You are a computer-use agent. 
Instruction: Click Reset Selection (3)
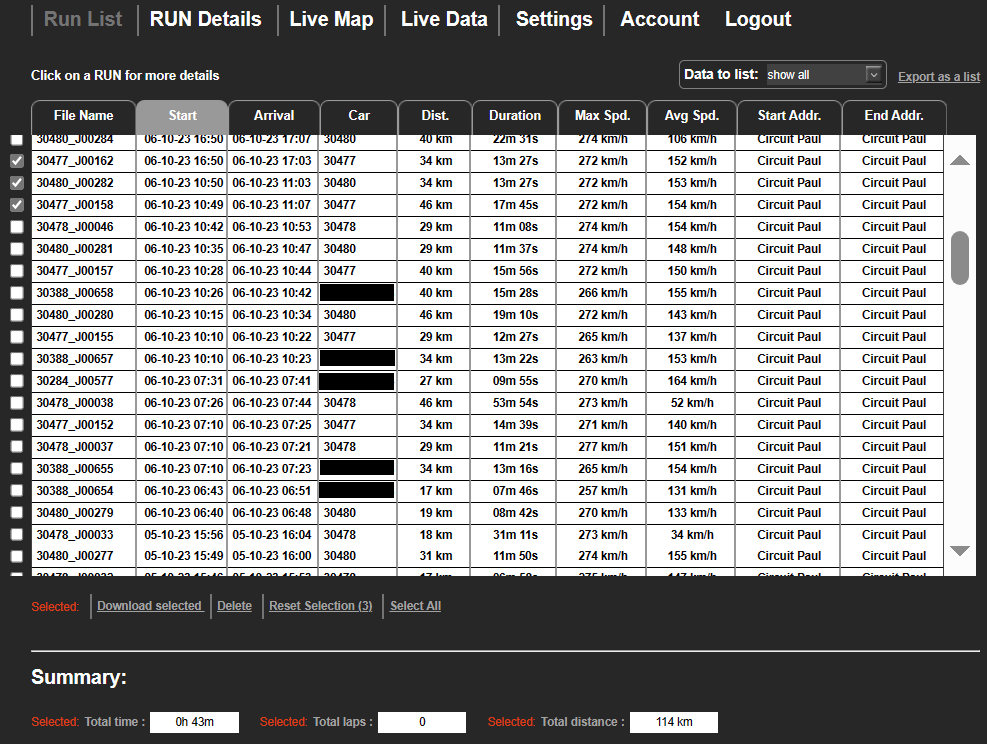[320, 606]
